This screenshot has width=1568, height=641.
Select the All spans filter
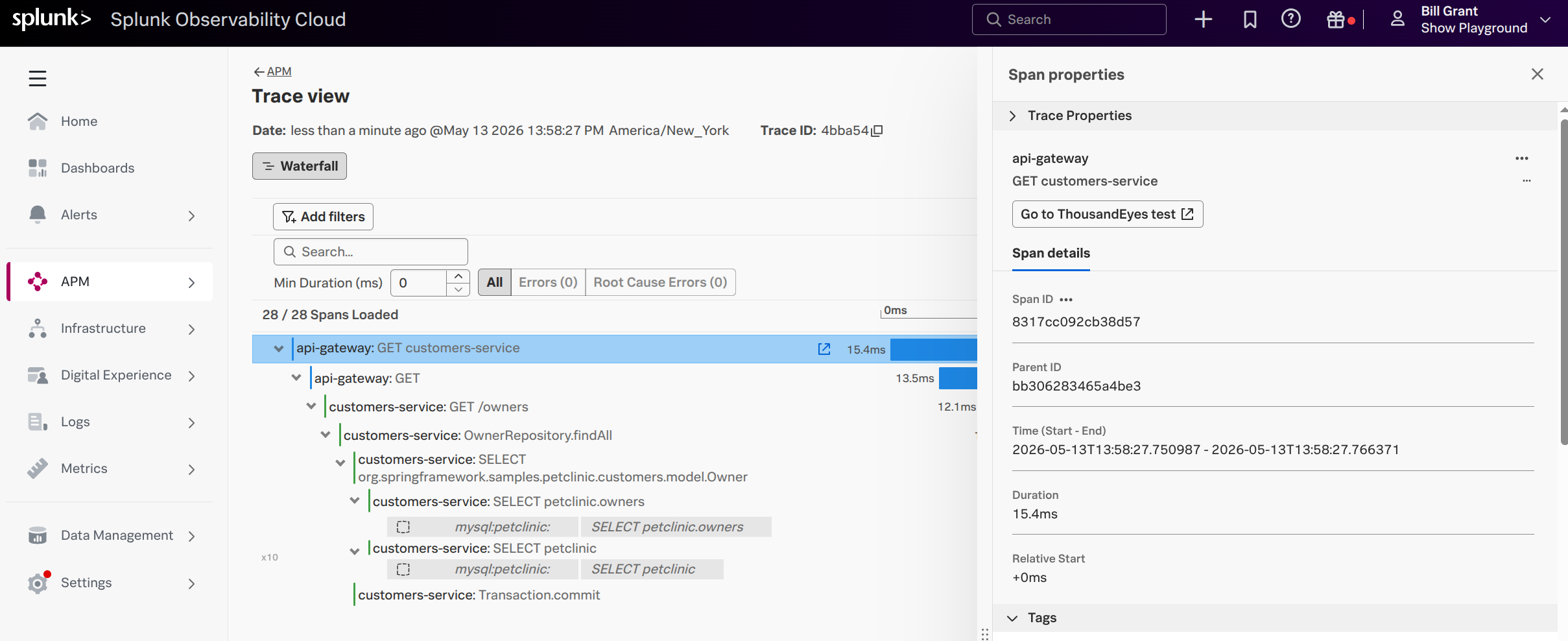click(495, 282)
